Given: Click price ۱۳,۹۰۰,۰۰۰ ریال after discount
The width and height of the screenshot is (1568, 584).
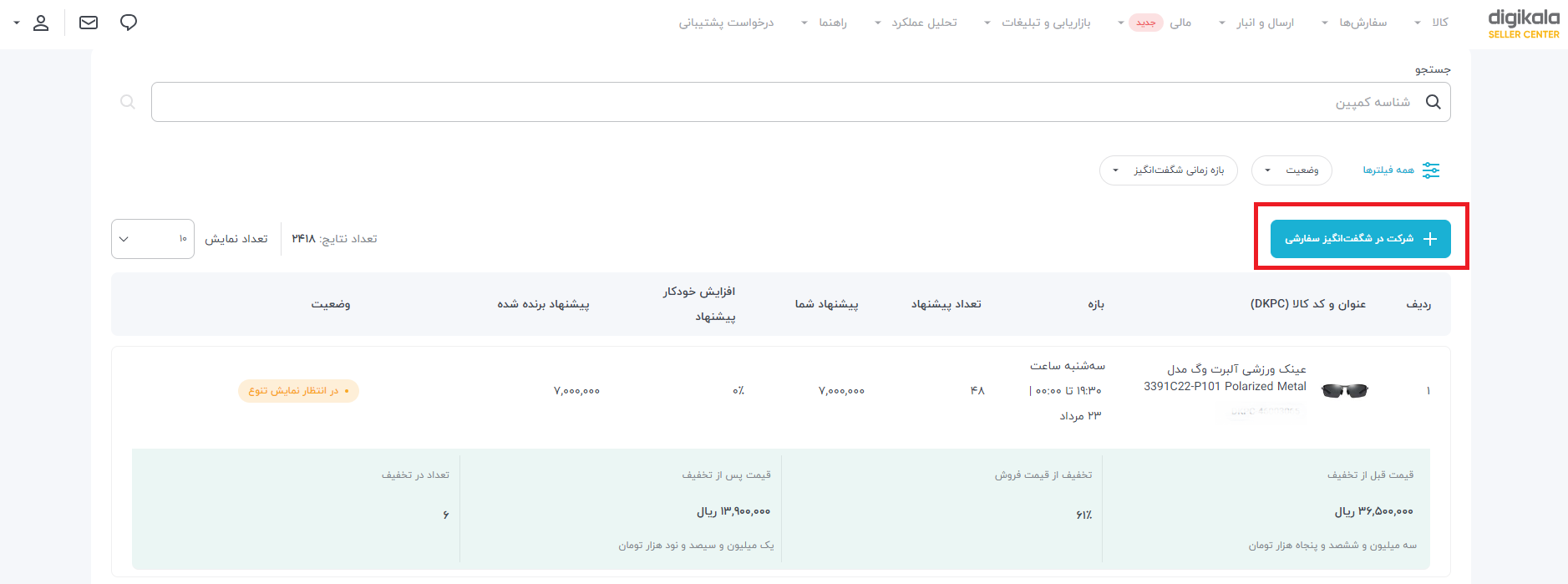Looking at the screenshot, I should click(733, 511).
